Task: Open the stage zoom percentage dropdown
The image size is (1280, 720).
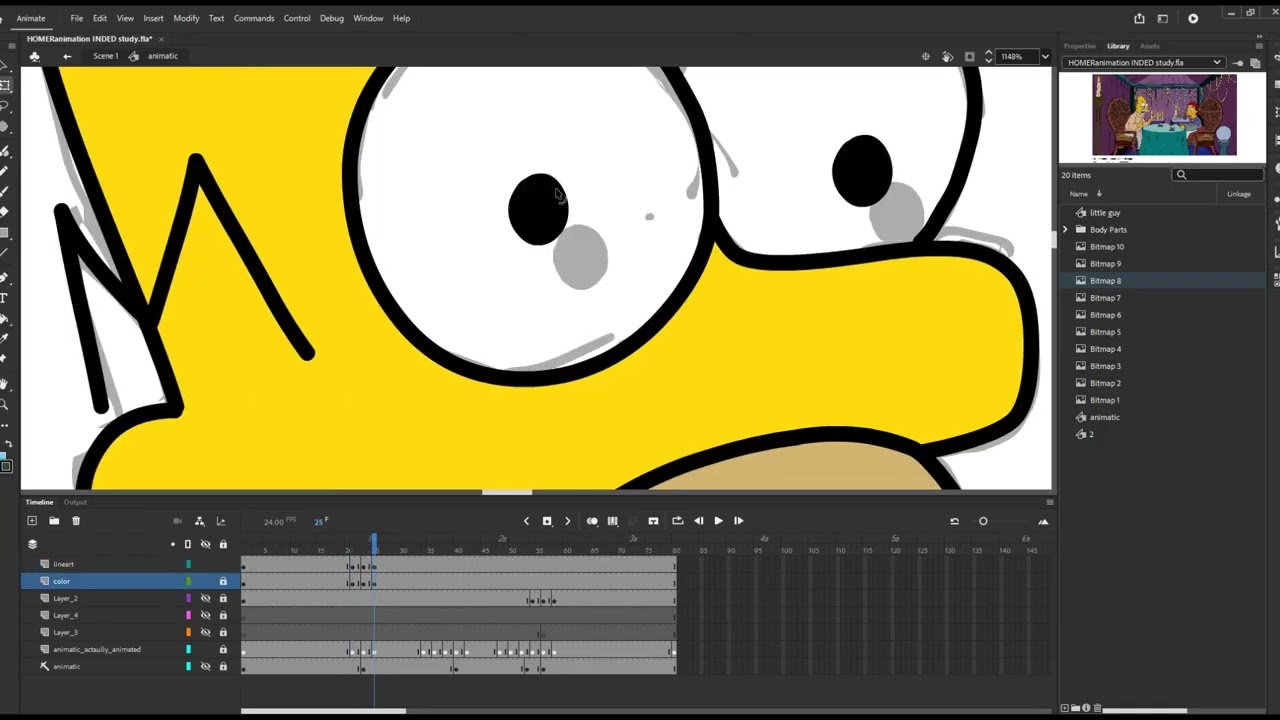Action: [x=1045, y=57]
